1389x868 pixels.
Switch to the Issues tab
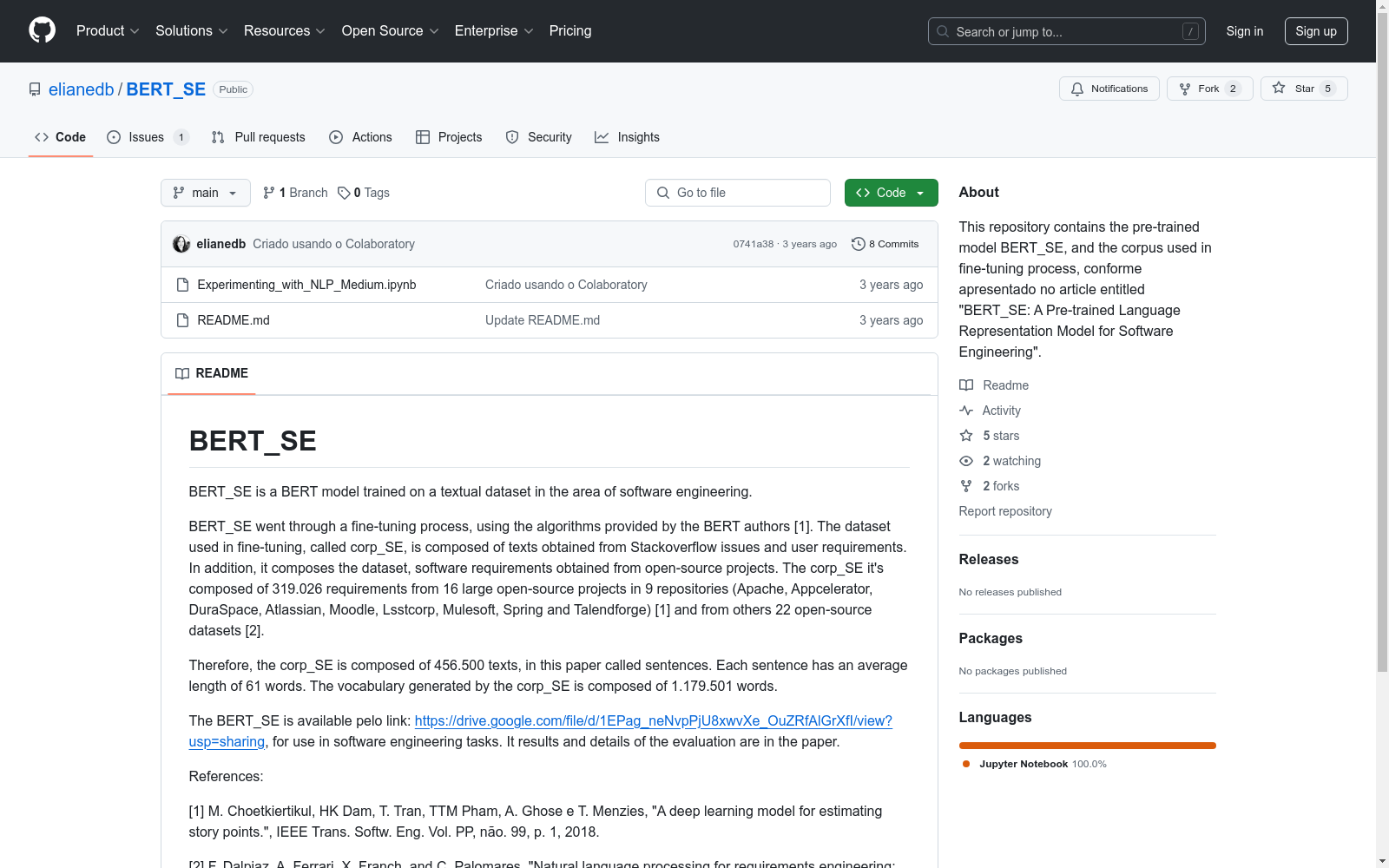tap(148, 137)
